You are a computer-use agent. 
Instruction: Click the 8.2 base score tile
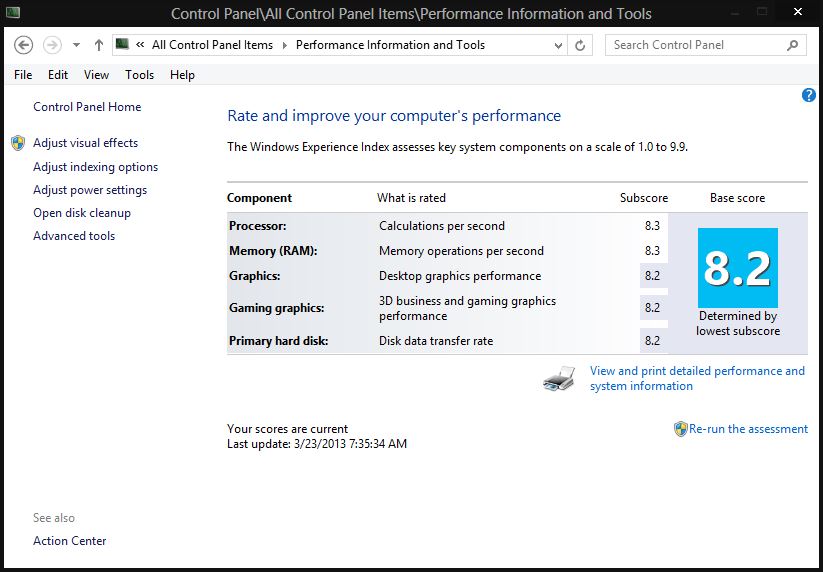click(x=737, y=268)
